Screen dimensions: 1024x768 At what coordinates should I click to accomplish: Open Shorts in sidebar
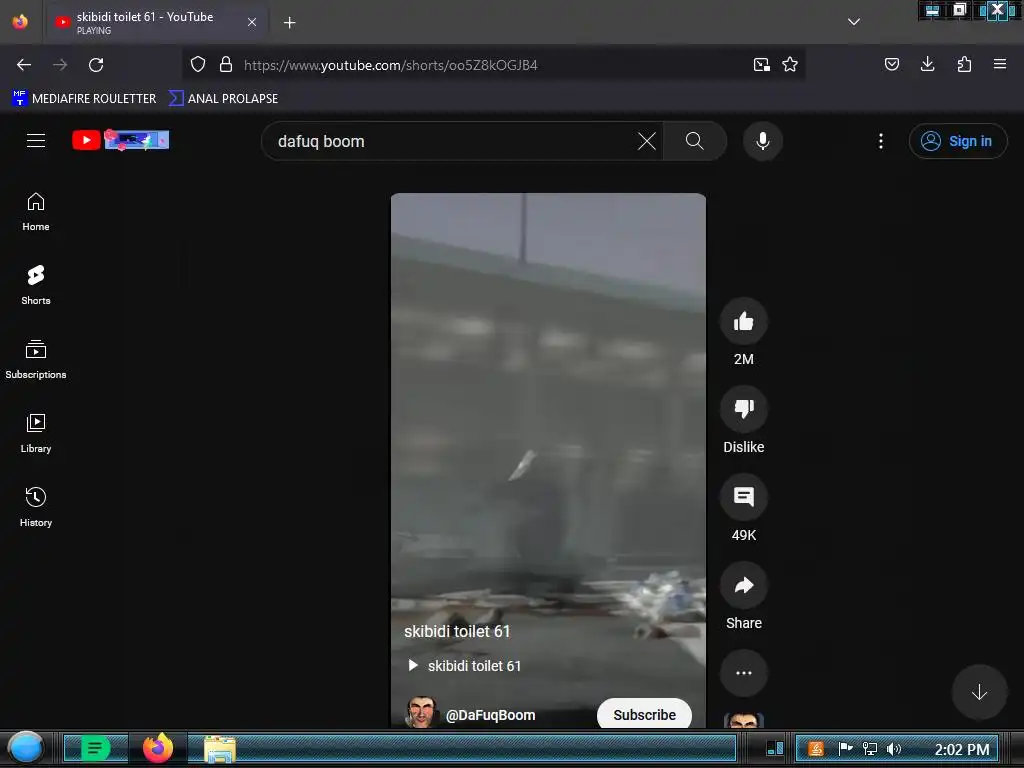[x=36, y=286]
